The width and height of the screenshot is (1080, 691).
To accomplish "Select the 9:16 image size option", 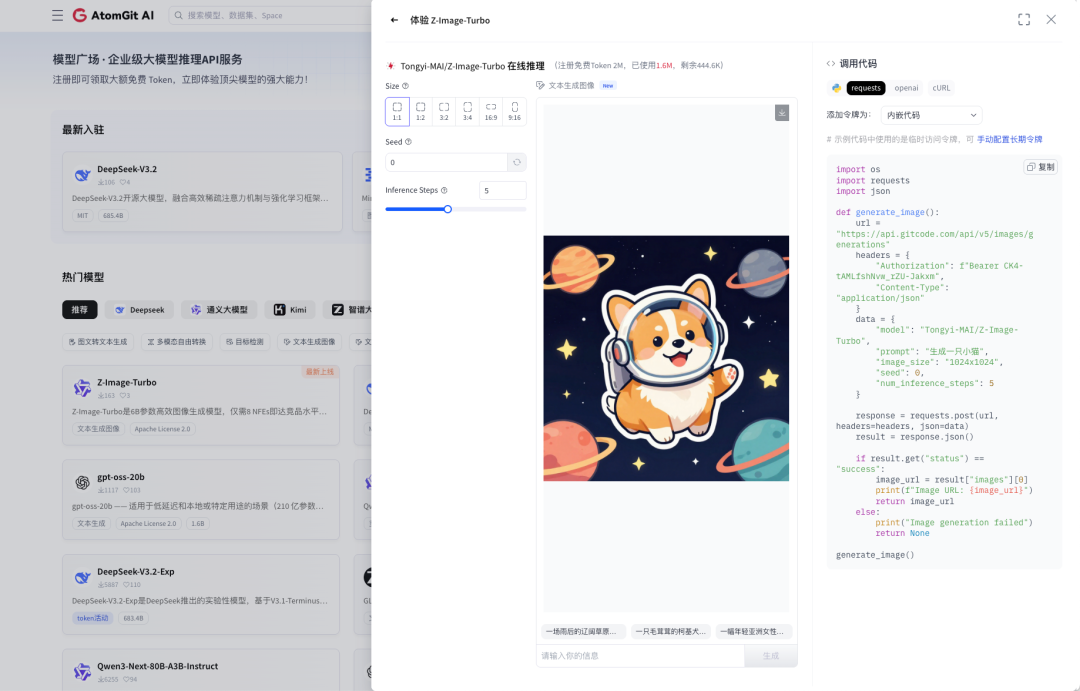I will 514,111.
